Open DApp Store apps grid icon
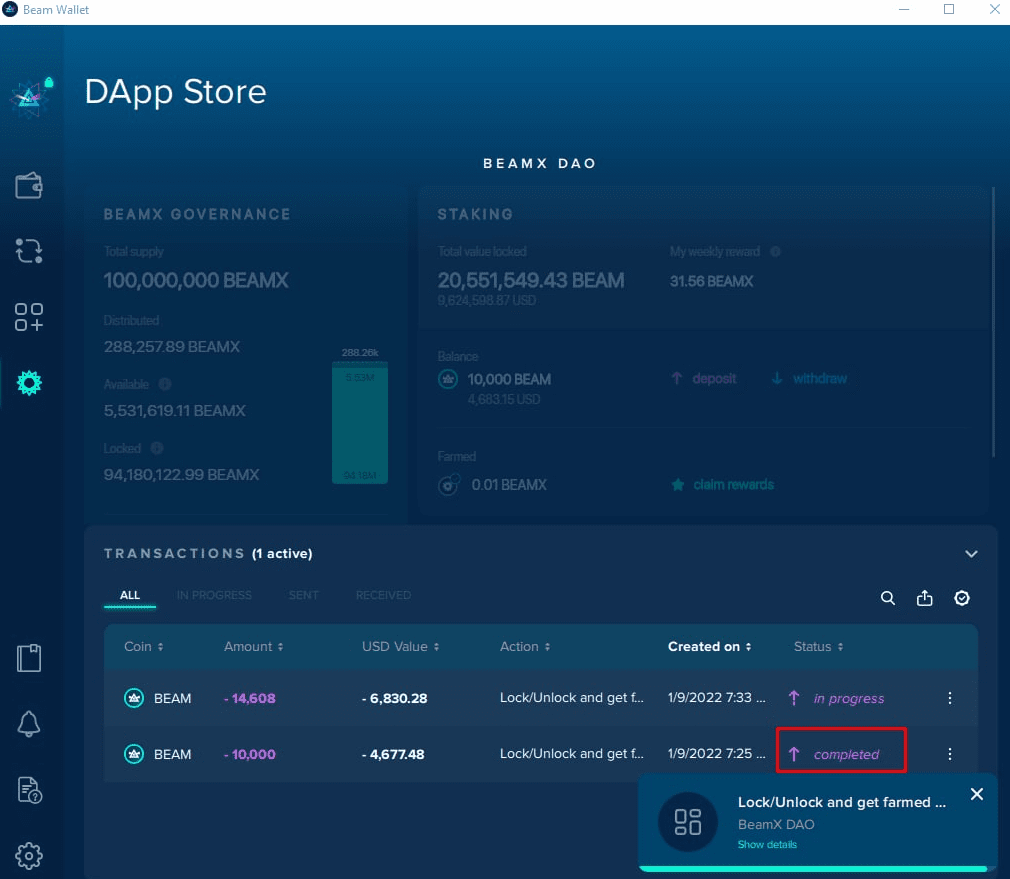Viewport: 1010px width, 879px height. 29,317
